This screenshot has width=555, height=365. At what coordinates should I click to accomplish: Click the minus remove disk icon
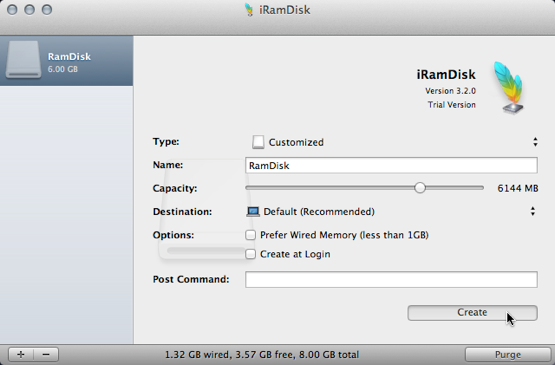(46, 354)
